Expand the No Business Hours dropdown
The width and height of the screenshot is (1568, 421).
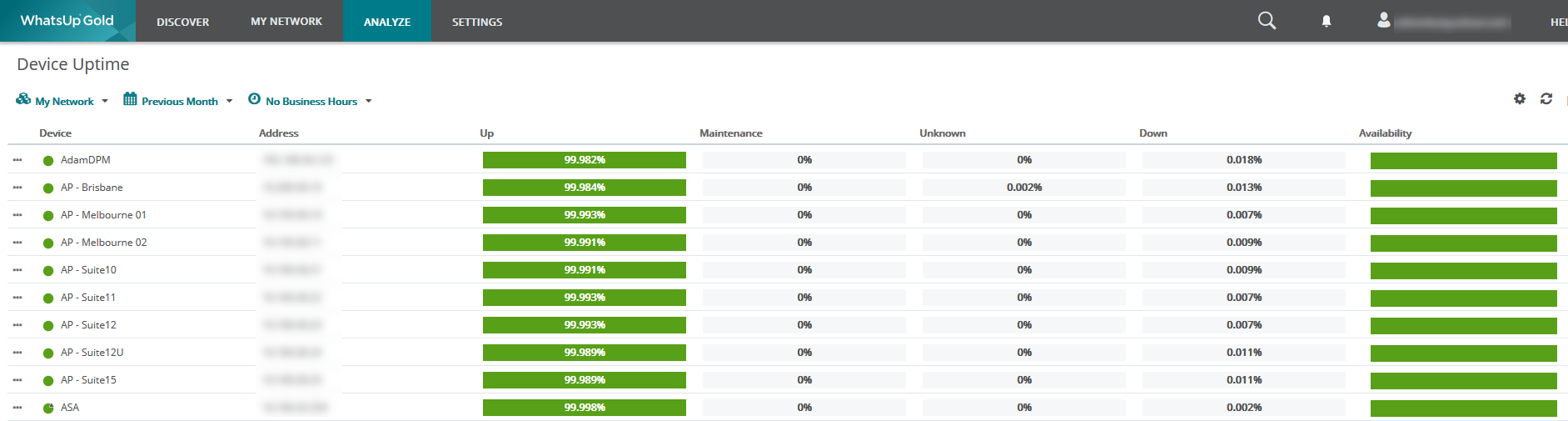tap(311, 101)
